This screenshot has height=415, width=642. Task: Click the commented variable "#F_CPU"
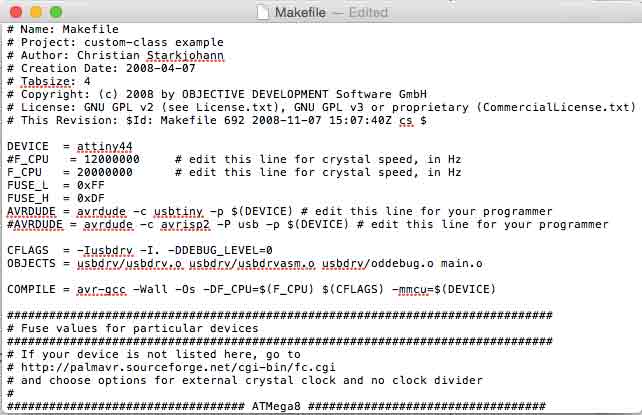28,160
